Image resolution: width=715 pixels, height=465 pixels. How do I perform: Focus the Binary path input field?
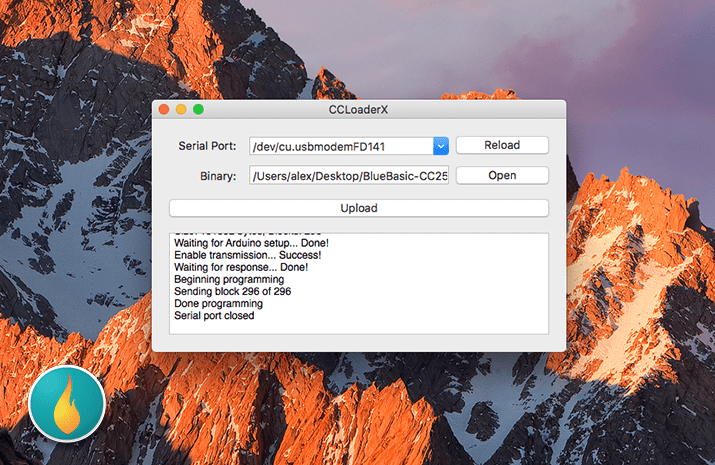click(x=349, y=176)
